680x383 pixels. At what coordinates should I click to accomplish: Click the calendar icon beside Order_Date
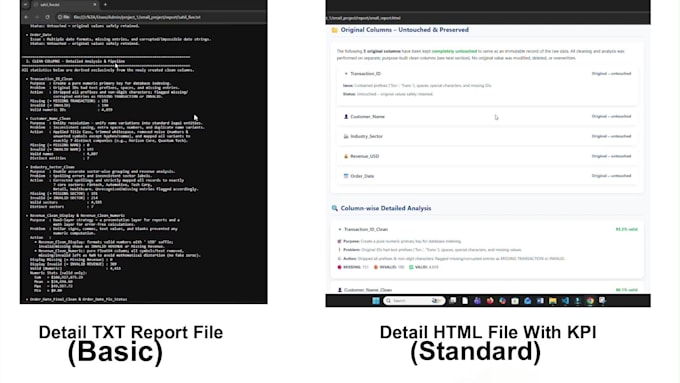(x=346, y=176)
